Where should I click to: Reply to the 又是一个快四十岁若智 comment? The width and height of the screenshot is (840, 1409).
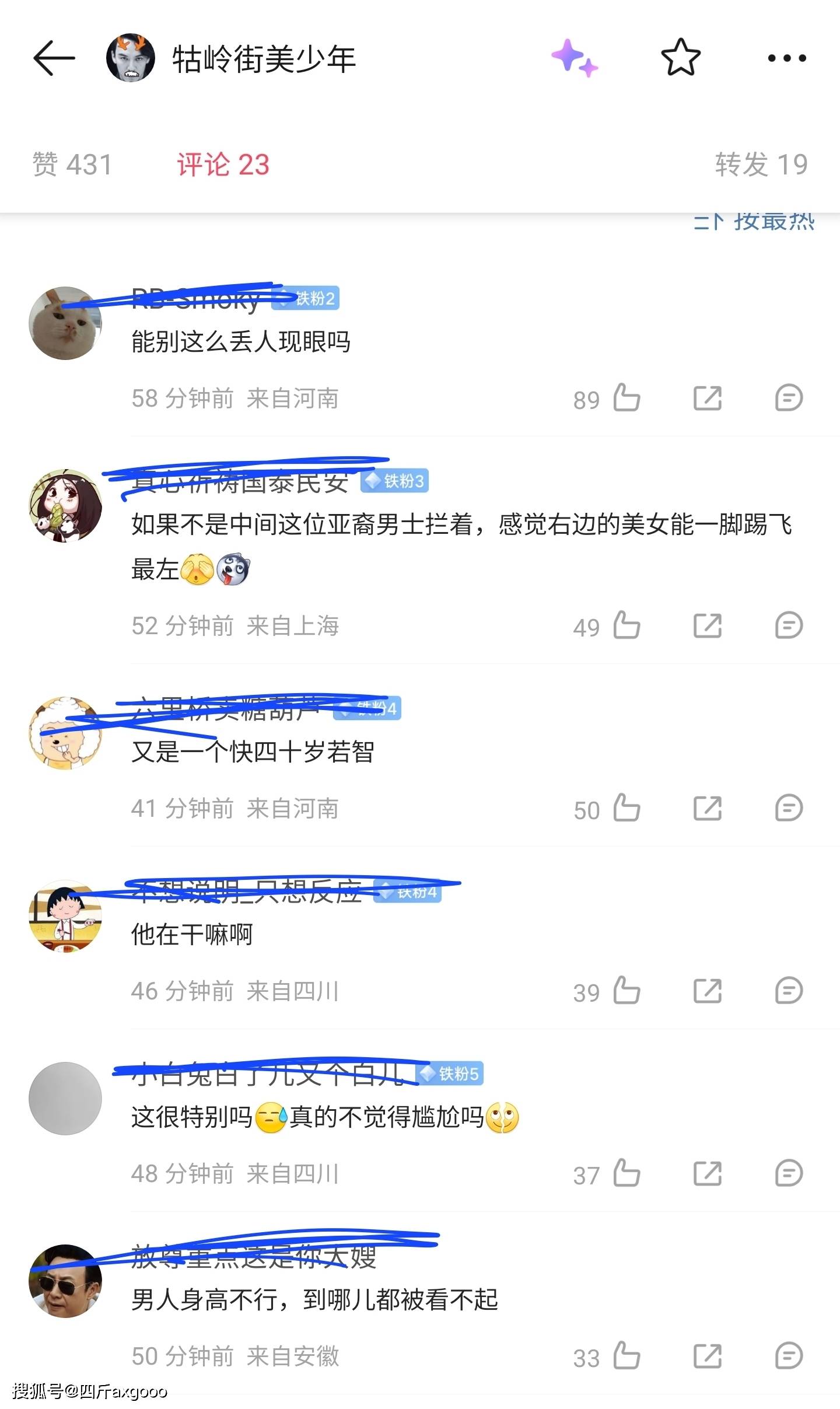click(789, 808)
